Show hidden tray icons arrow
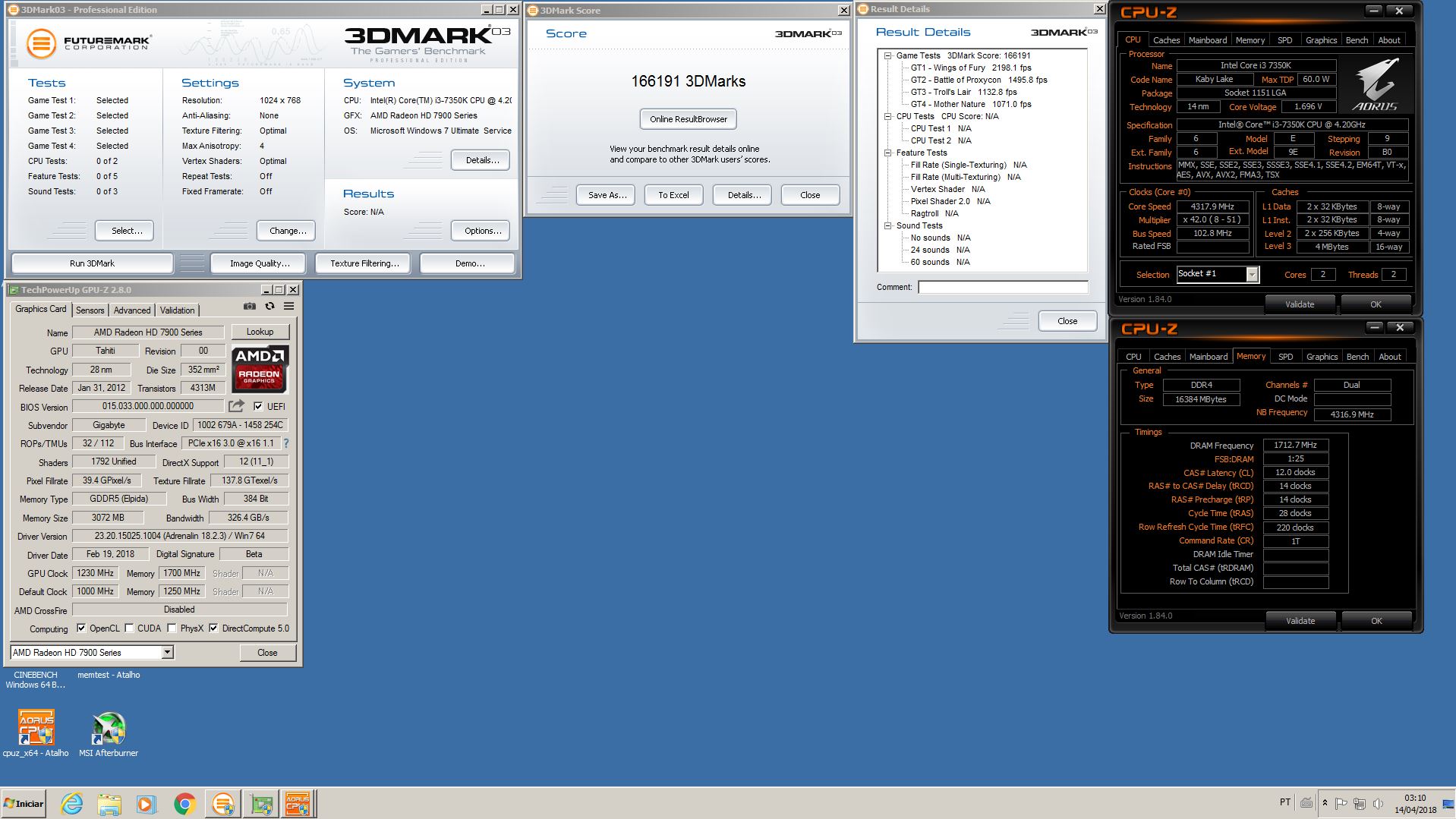This screenshot has width=1456, height=819. coord(1325,802)
